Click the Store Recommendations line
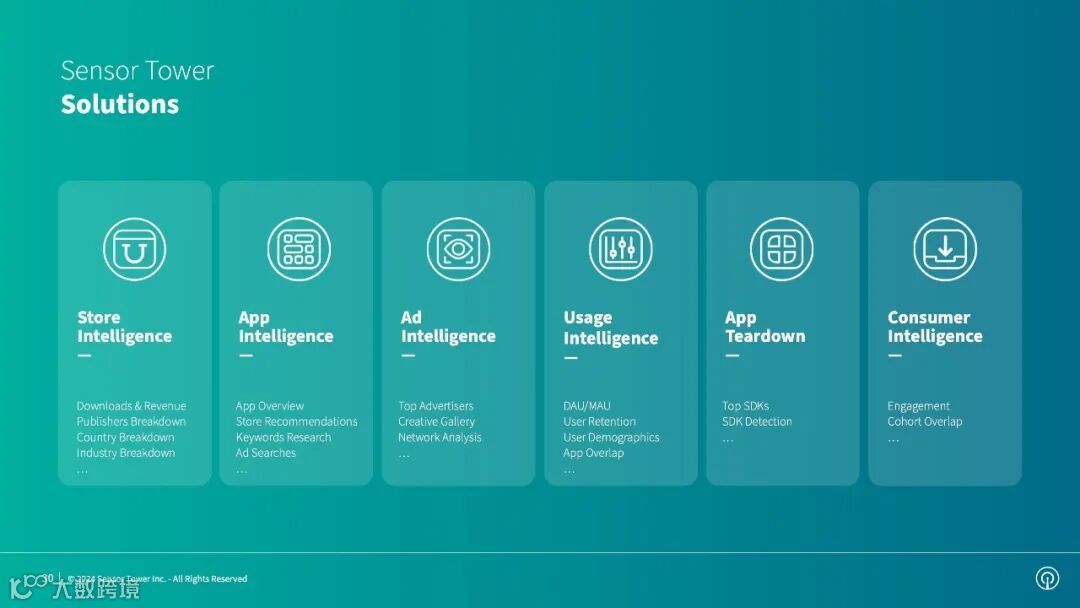The image size is (1080, 608). [x=296, y=421]
